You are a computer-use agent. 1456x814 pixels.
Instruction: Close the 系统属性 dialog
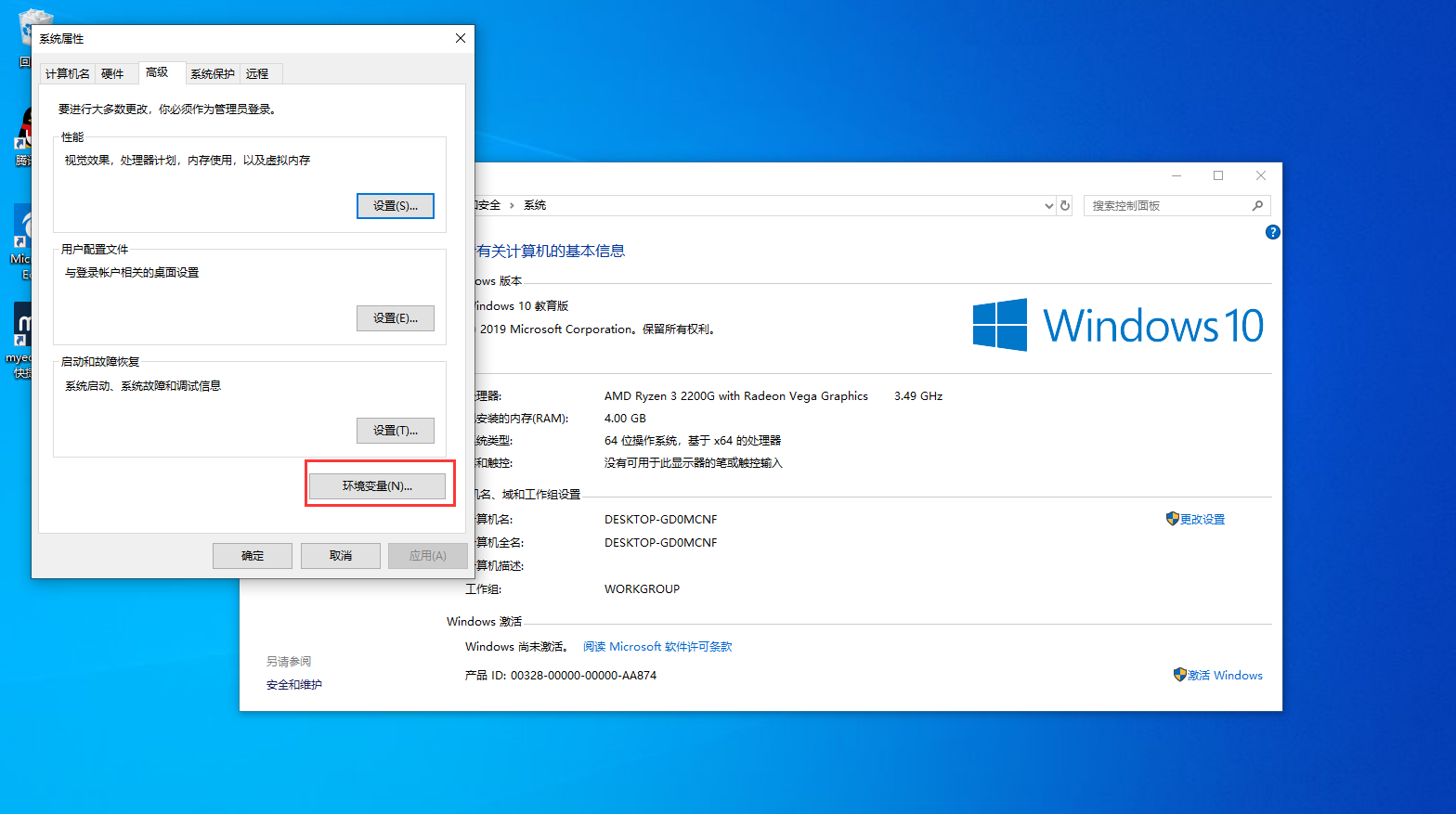tap(461, 38)
